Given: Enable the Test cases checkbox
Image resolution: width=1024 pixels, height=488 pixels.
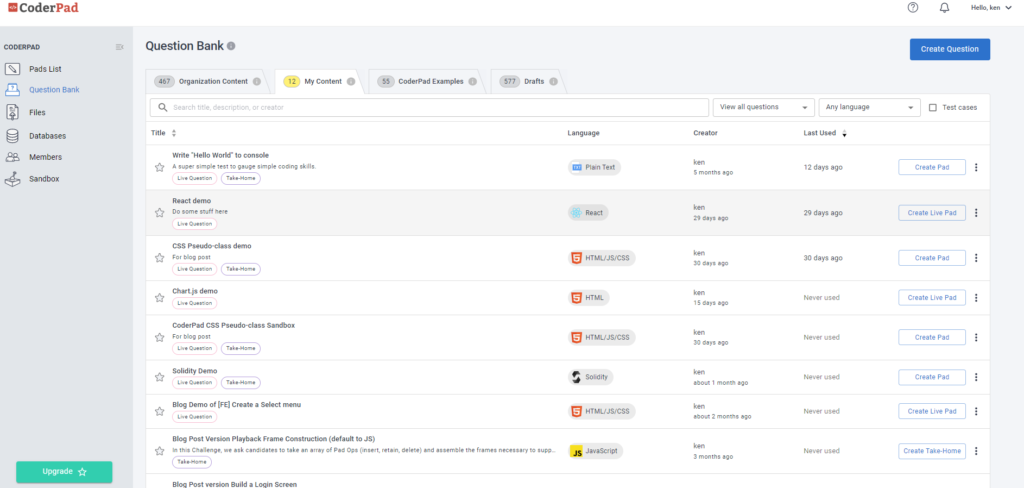Looking at the screenshot, I should pos(933,107).
